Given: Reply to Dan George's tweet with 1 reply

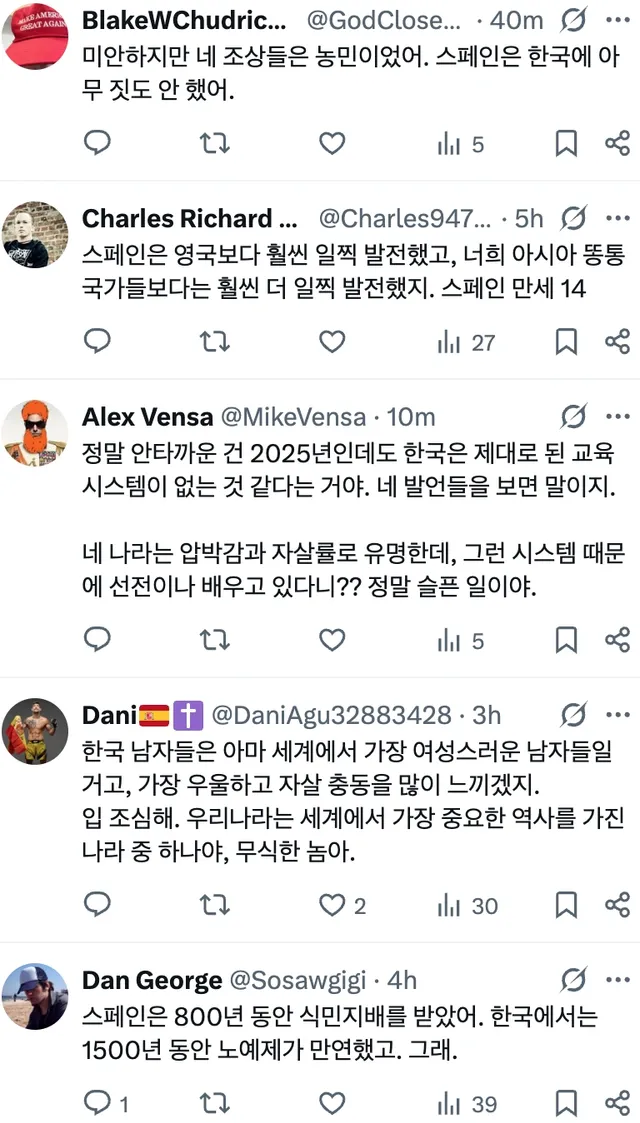Looking at the screenshot, I should click(106, 1104).
